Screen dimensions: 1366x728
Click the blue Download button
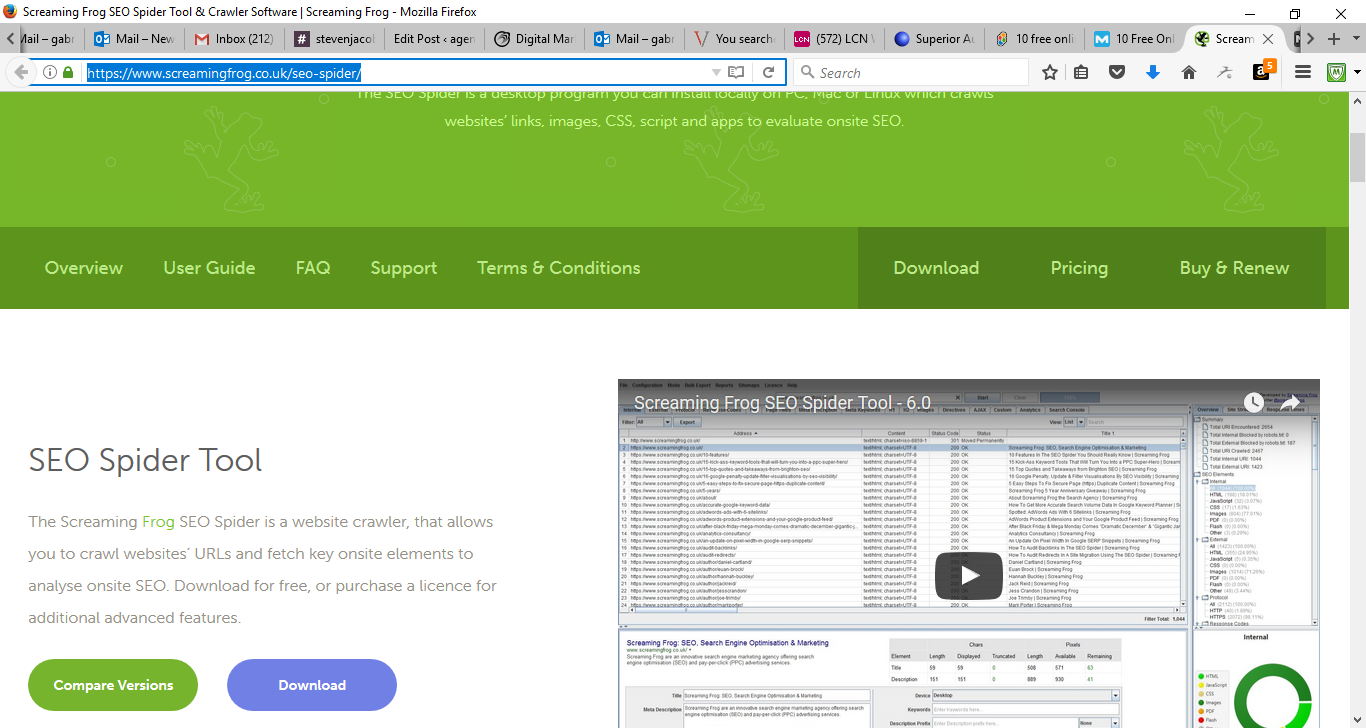[312, 685]
